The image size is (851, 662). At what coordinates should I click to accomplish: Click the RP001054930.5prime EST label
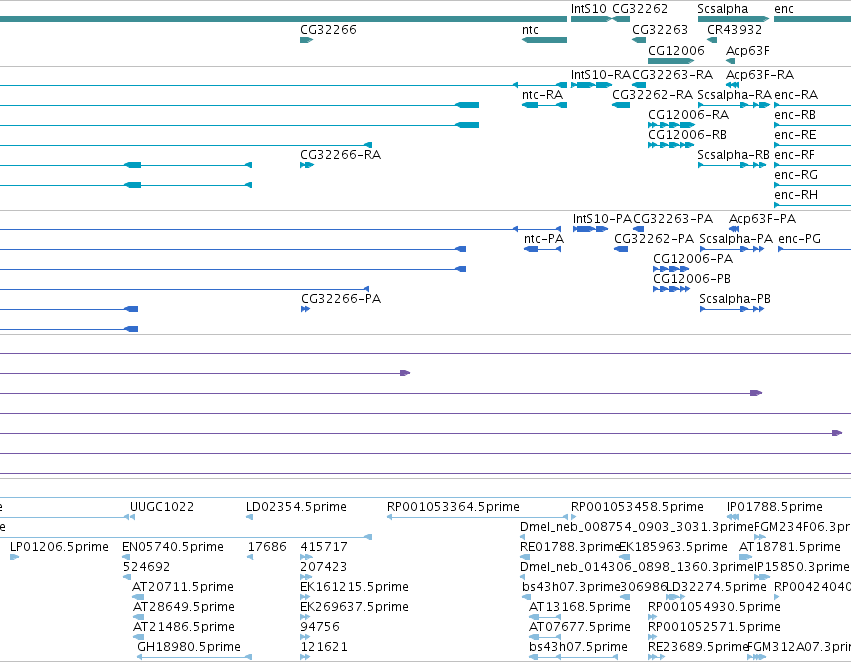[714, 608]
